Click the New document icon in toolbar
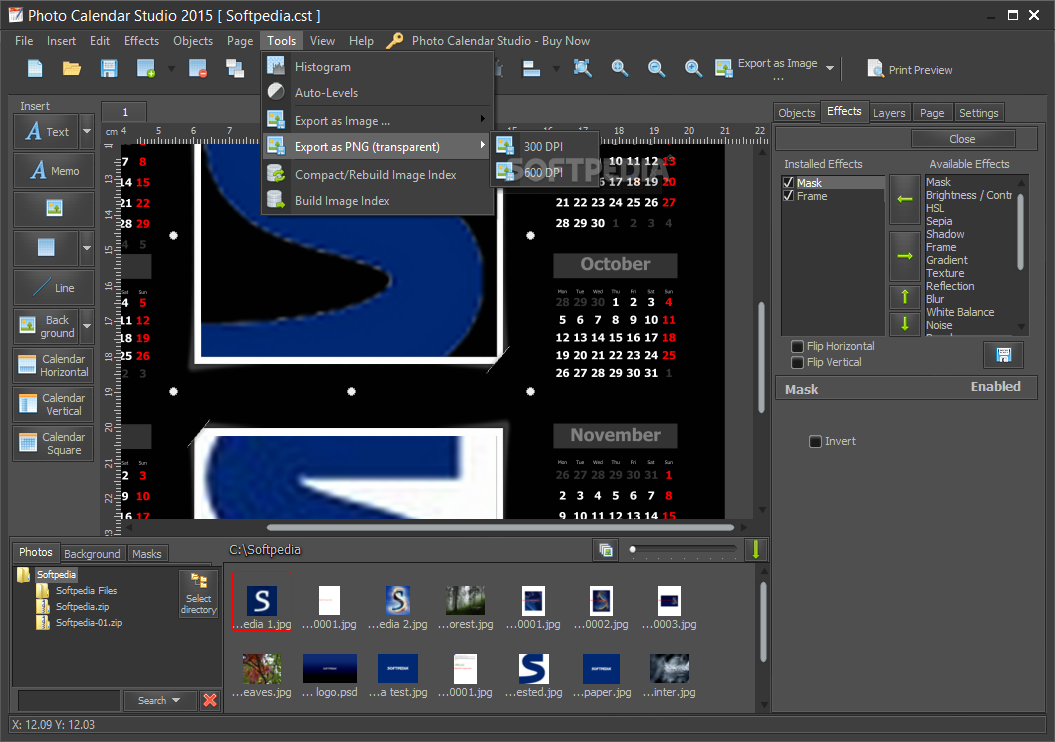Screen dimensions: 1055x742 (35, 69)
